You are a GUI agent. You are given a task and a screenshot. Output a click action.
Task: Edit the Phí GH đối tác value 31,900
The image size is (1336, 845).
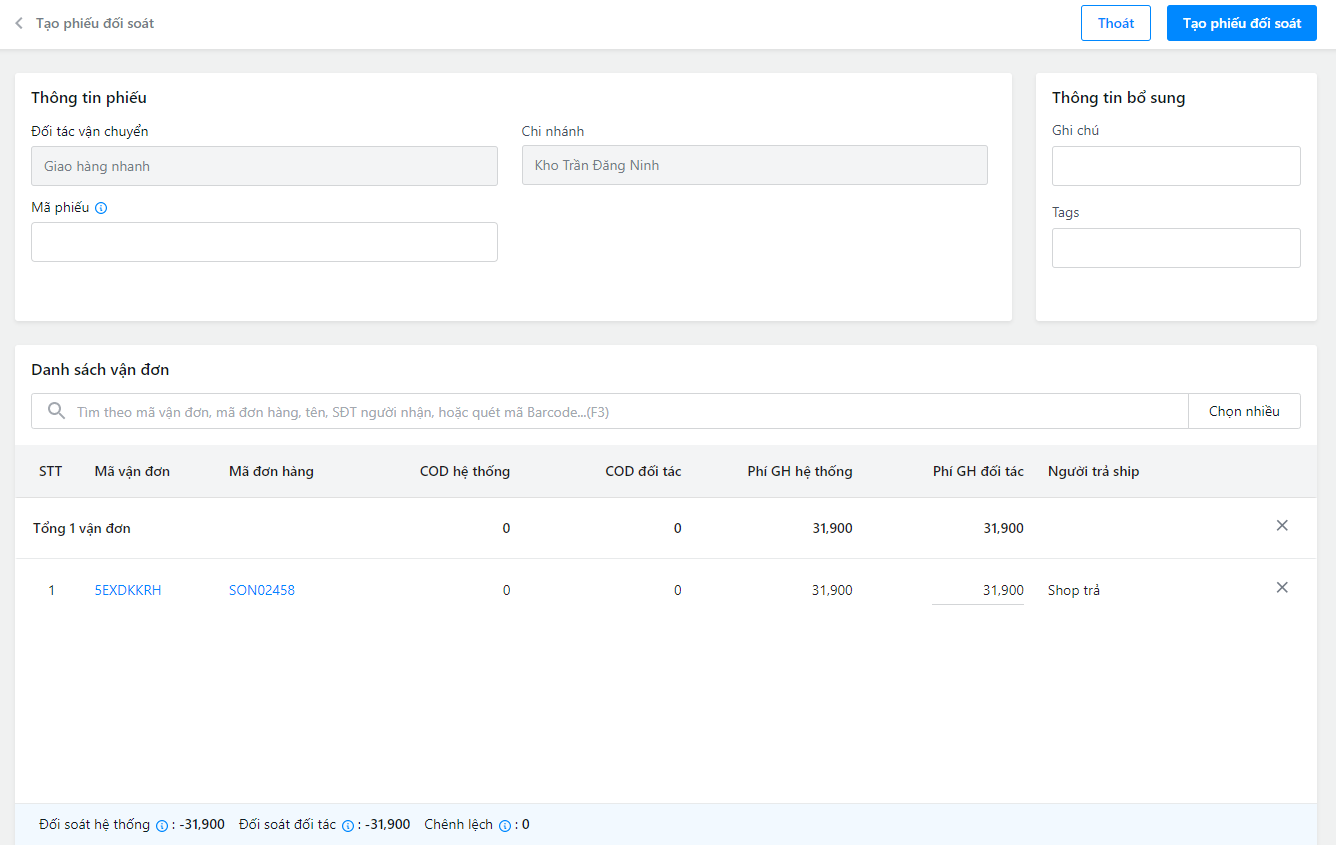pos(978,590)
